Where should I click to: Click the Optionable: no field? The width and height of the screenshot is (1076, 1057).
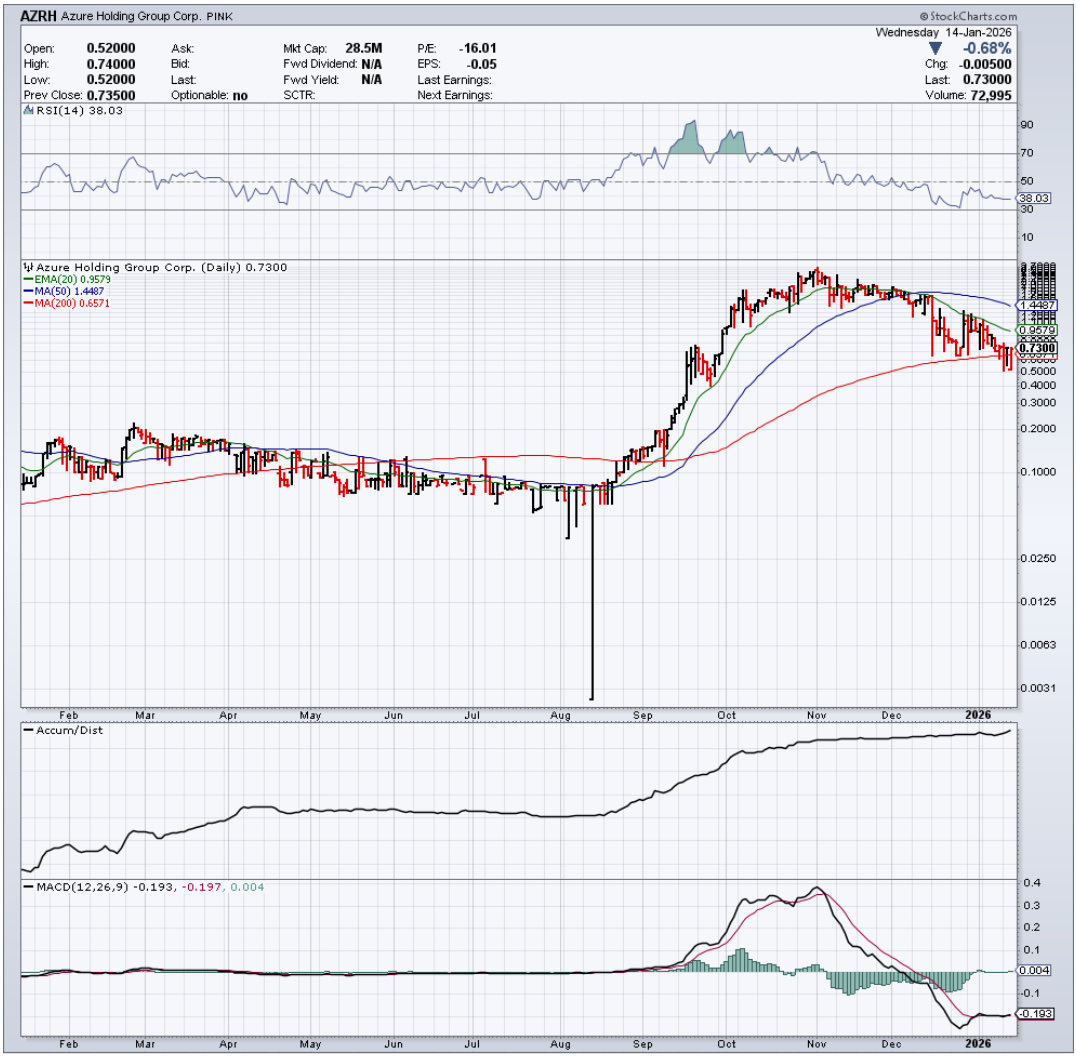(209, 95)
